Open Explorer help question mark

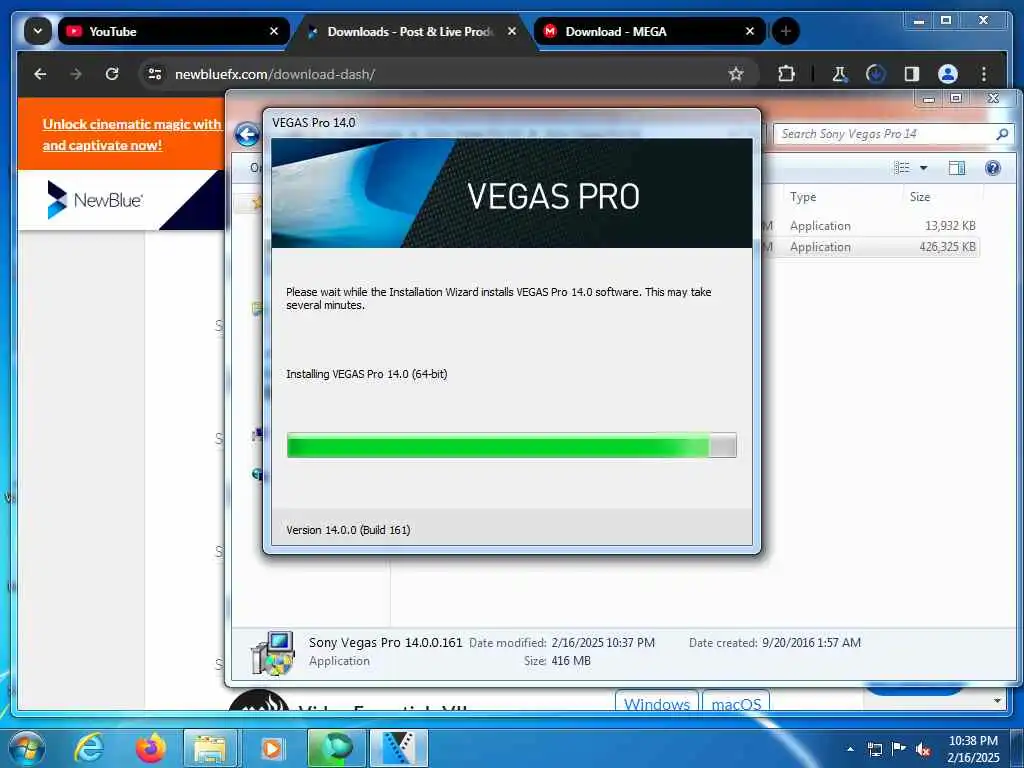click(x=993, y=168)
